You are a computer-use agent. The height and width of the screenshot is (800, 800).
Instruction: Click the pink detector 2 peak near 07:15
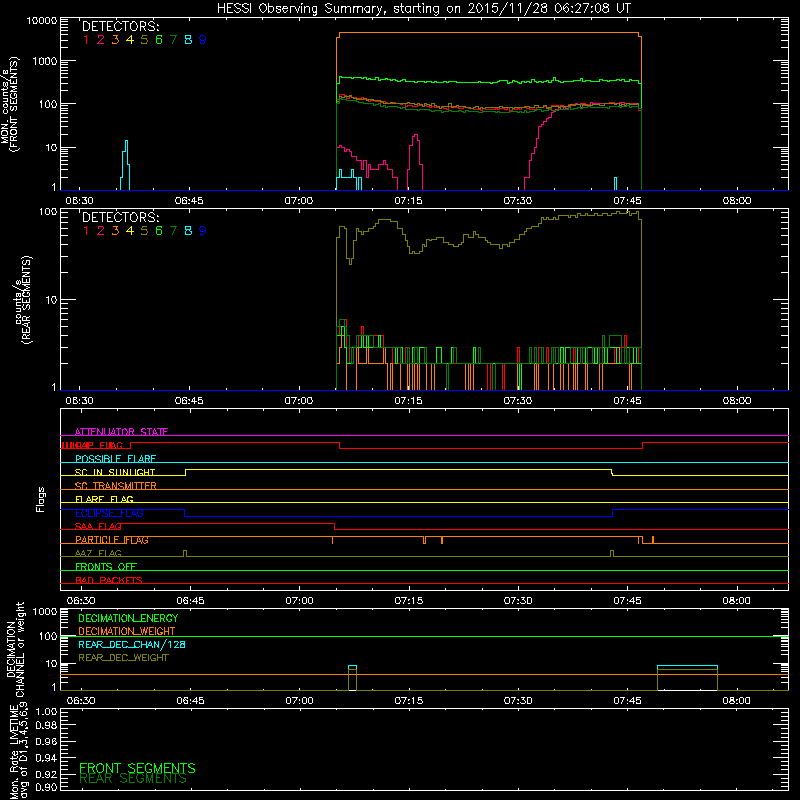tap(415, 161)
